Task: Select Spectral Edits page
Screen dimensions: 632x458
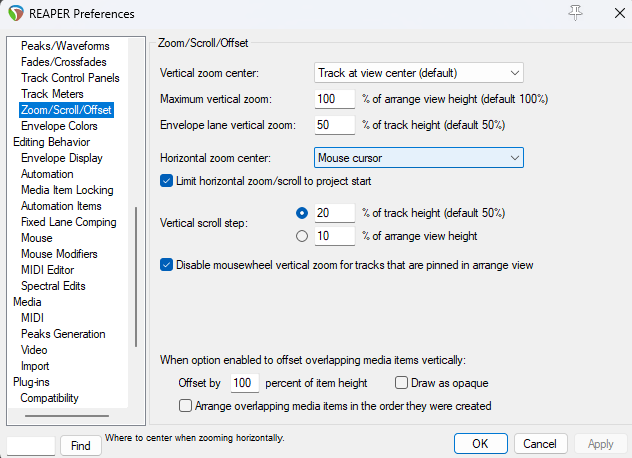Action: pos(53,286)
